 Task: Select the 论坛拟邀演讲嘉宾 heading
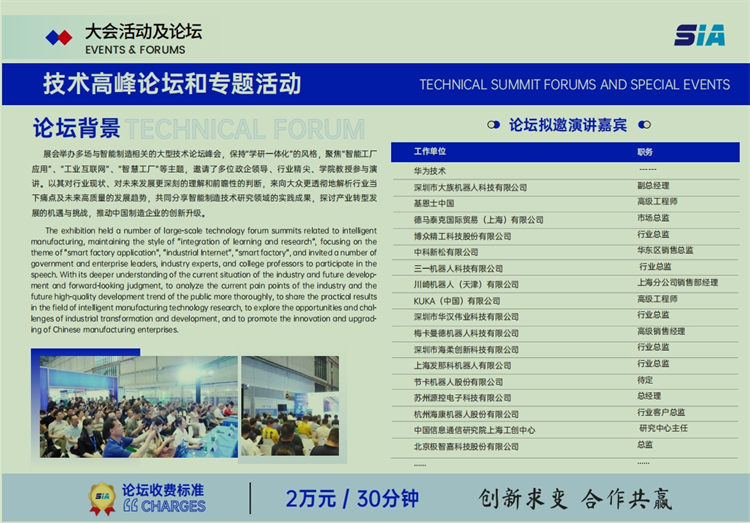tap(568, 125)
